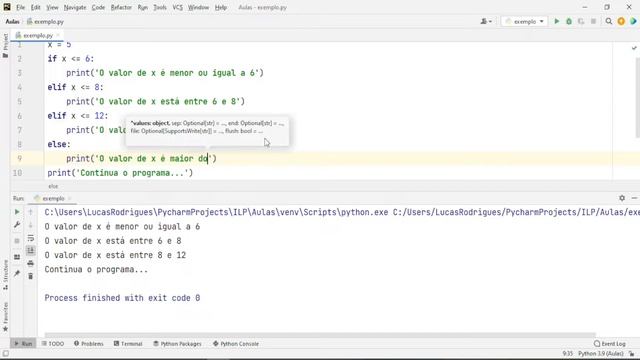The height and width of the screenshot is (360, 640).
Task: Start debugging with the bug icon
Action: (569, 21)
